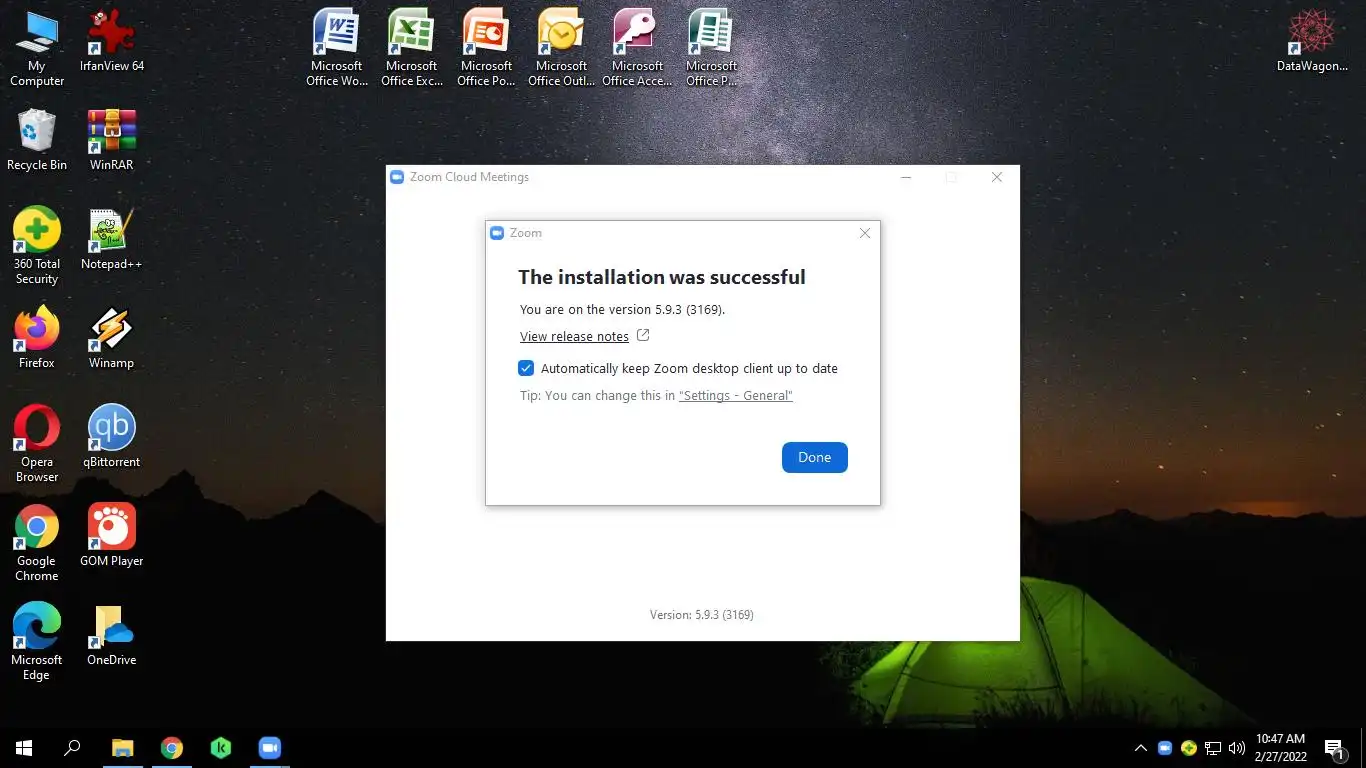Uncheck Automatically keep Zoom desktop client up to date
Image resolution: width=1366 pixels, height=768 pixels.
[526, 368]
